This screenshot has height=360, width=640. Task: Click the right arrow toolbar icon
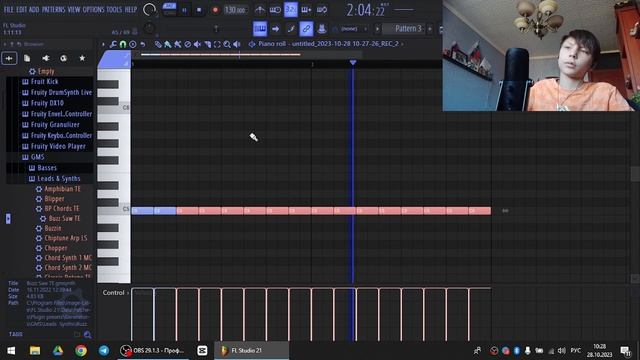[x=276, y=29]
